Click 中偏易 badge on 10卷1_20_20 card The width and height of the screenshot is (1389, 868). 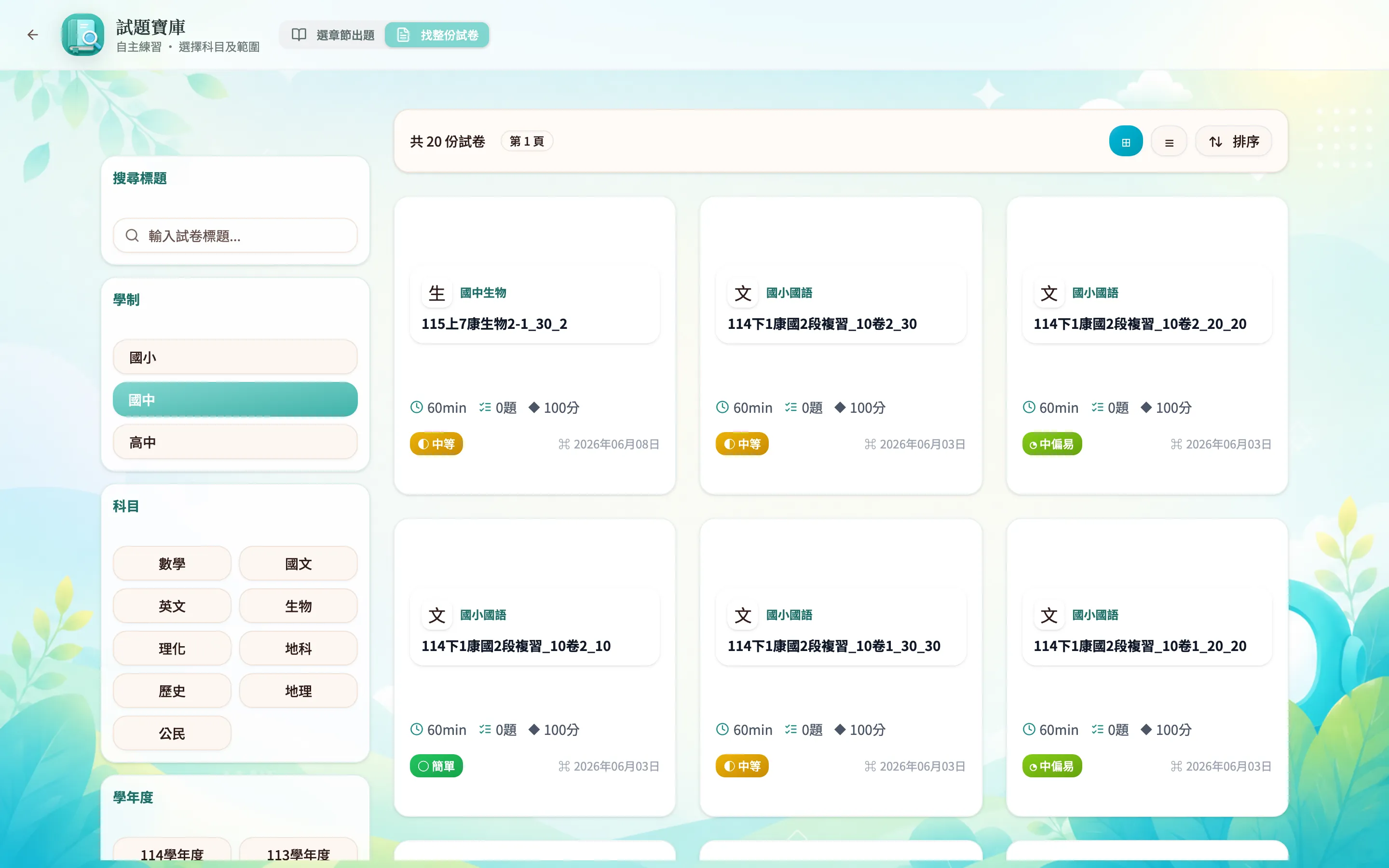click(1052, 766)
